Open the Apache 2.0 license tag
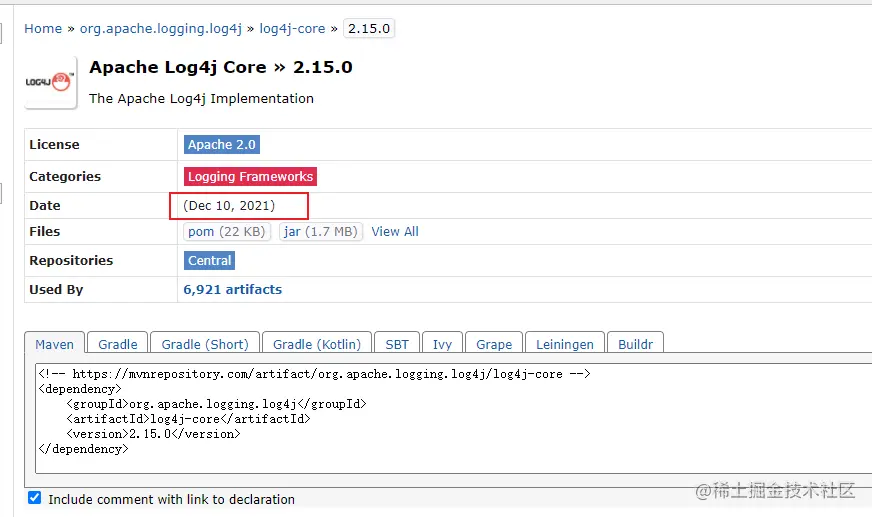 [221, 145]
